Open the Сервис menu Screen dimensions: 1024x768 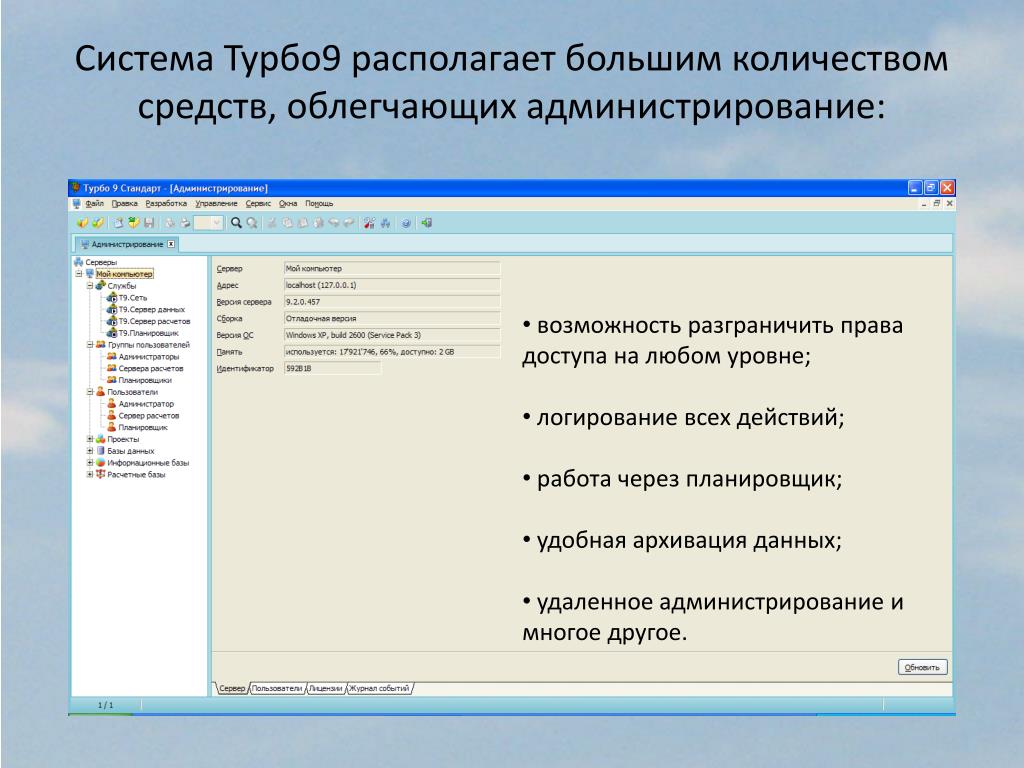point(258,204)
